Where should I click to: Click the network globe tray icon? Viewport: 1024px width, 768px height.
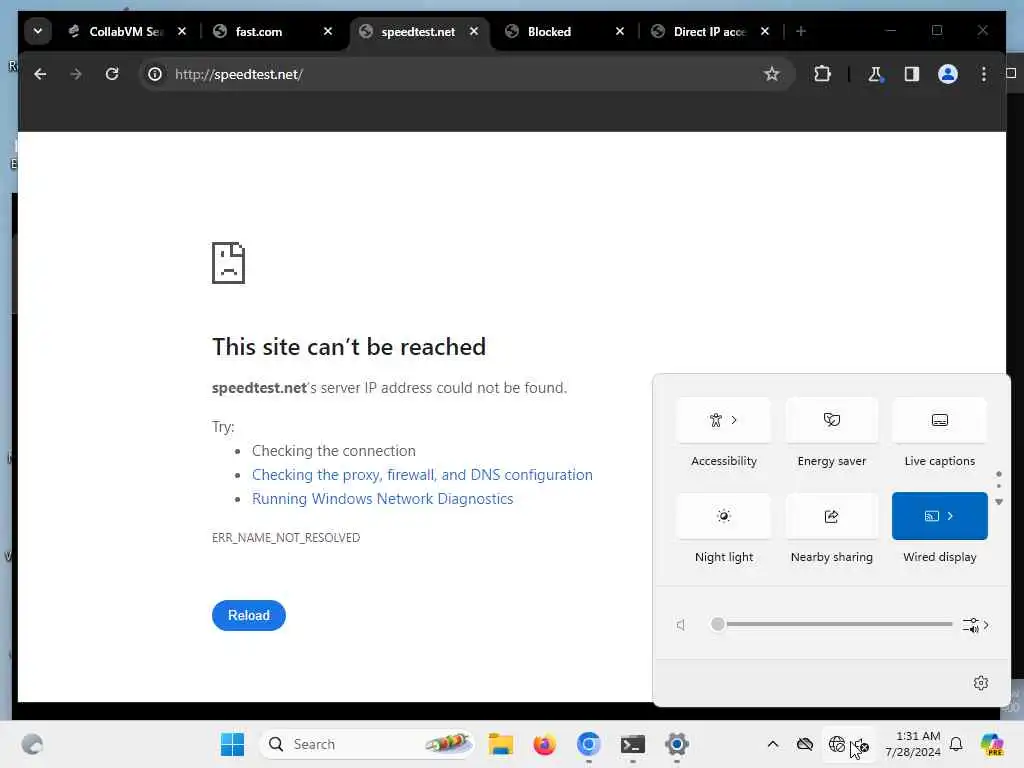(837, 744)
